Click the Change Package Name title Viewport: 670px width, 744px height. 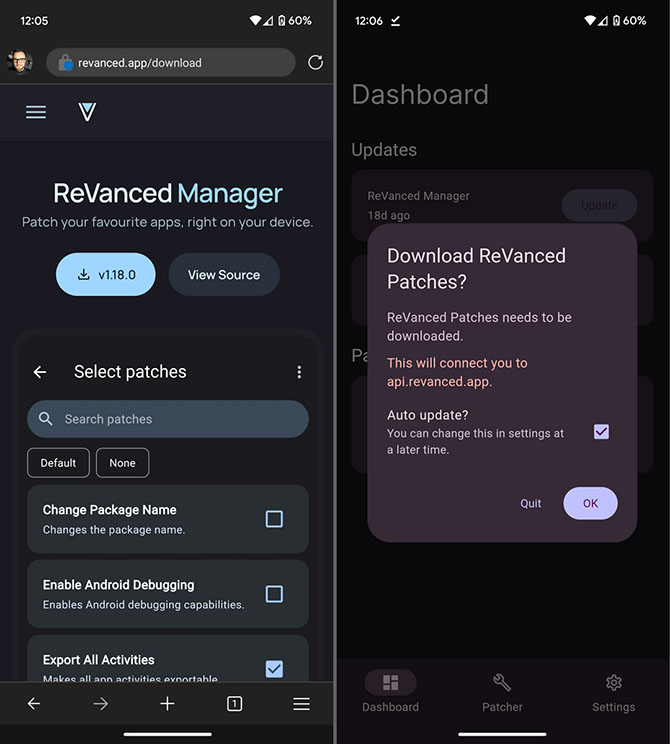pyautogui.click(x=110, y=510)
